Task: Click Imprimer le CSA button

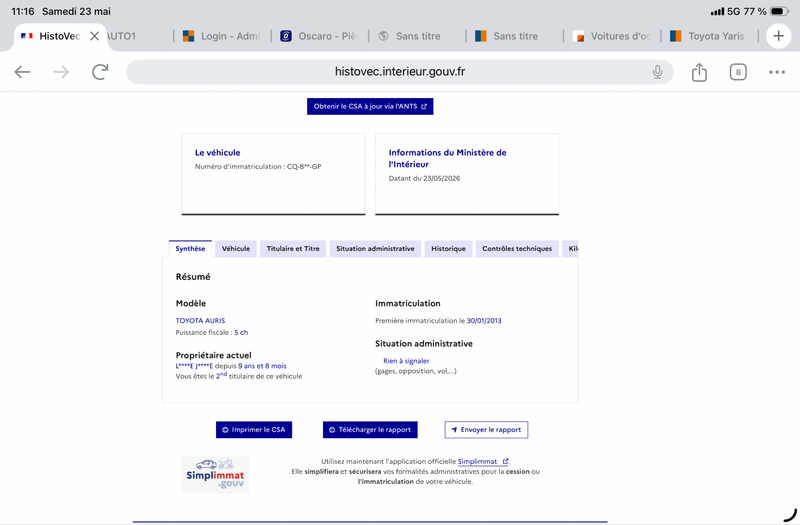Action: [x=254, y=430]
